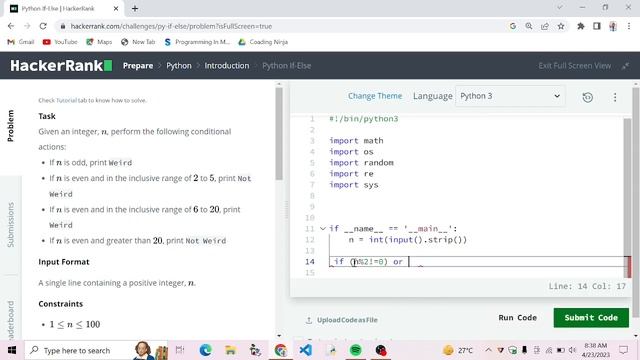
Task: Click the browser address bar URL
Action: (x=171, y=26)
